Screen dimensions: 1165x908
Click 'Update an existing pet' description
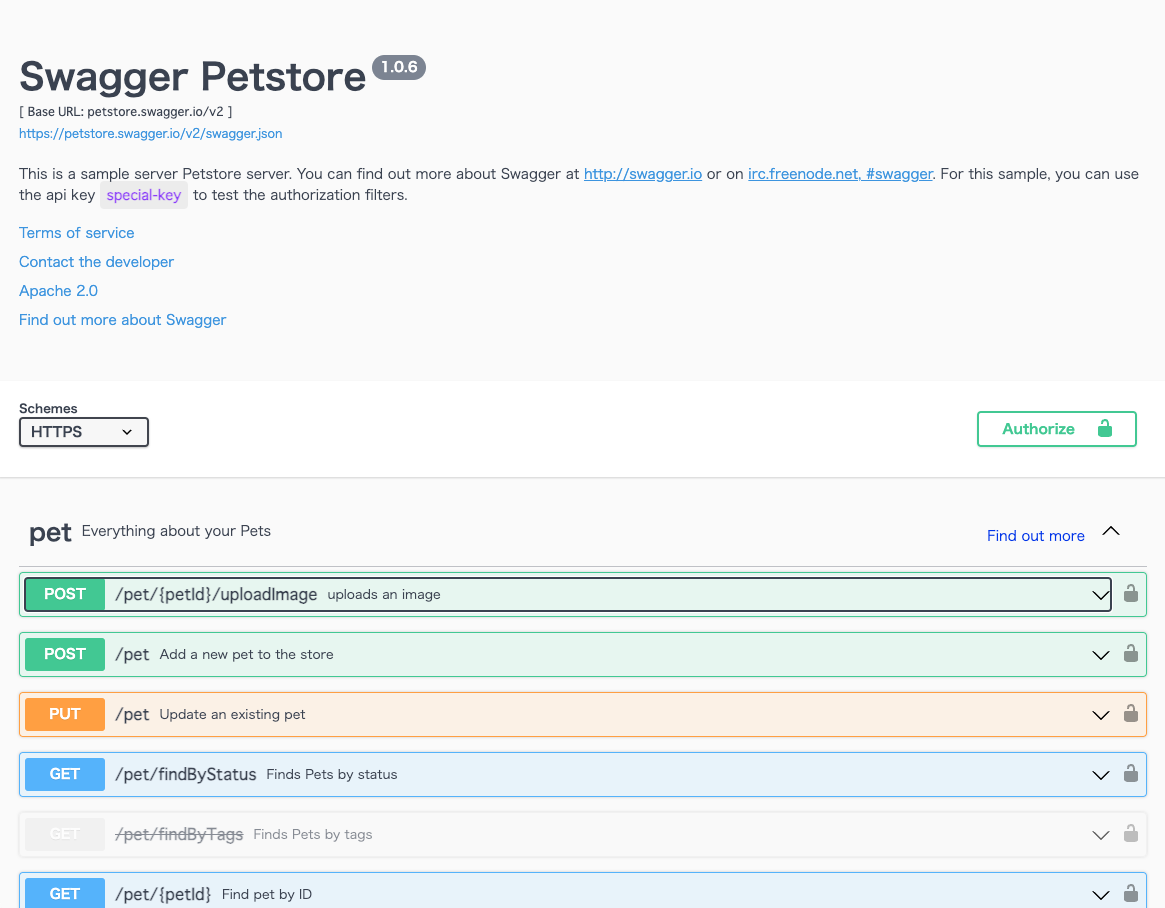pyautogui.click(x=233, y=715)
